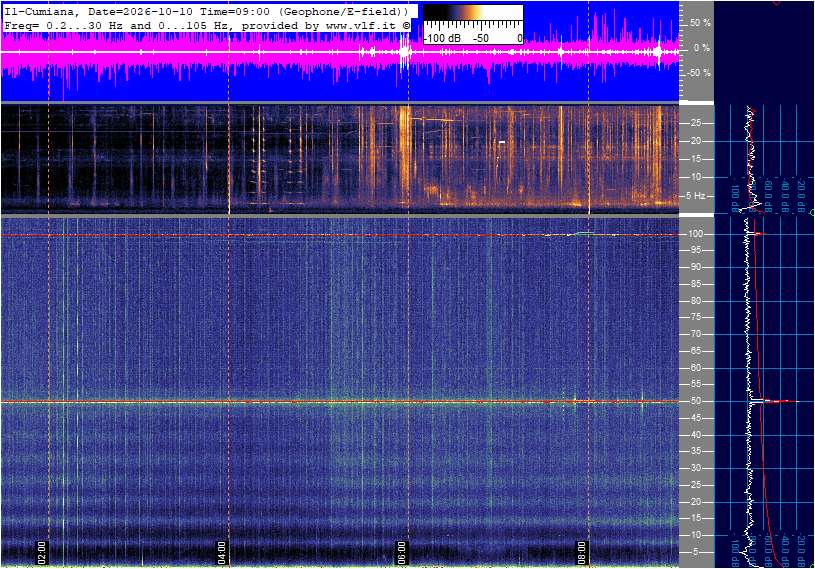Click the 80 E-field axis label
The height and width of the screenshot is (569, 815).
point(695,301)
